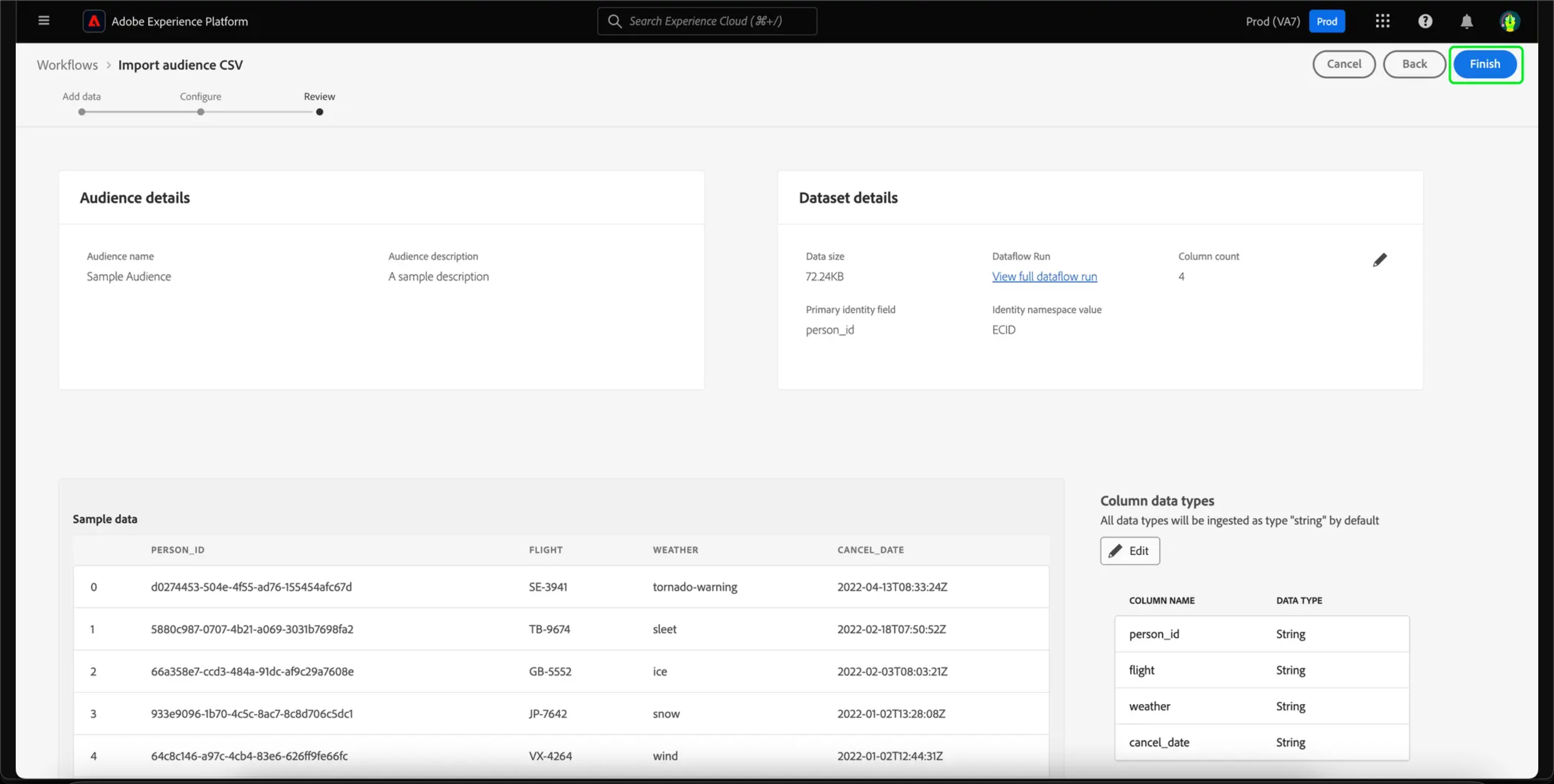Click the Finish button
Viewport: 1554px width, 784px height.
click(1485, 64)
